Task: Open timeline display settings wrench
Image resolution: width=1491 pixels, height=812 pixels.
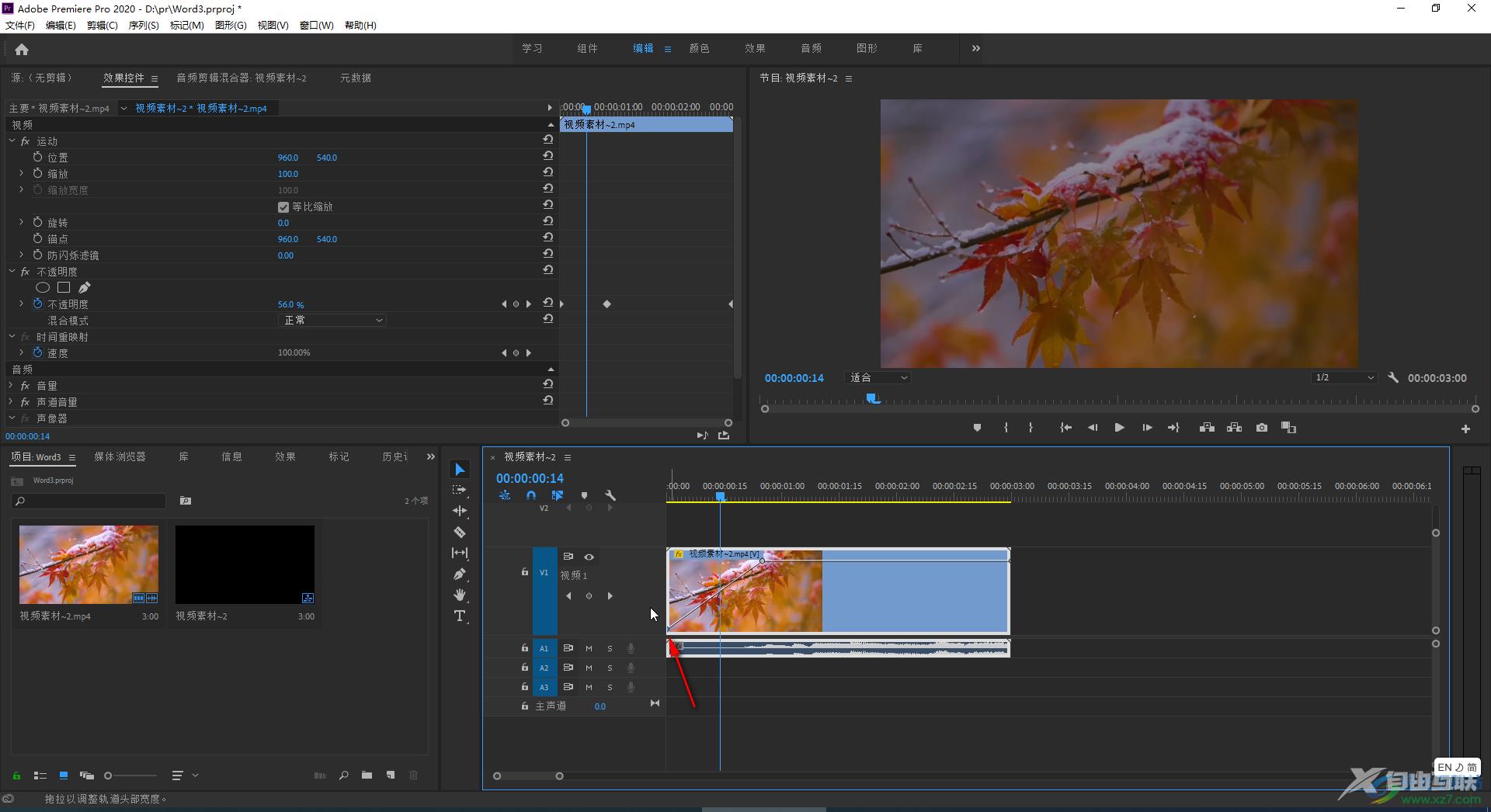Action: coord(610,495)
